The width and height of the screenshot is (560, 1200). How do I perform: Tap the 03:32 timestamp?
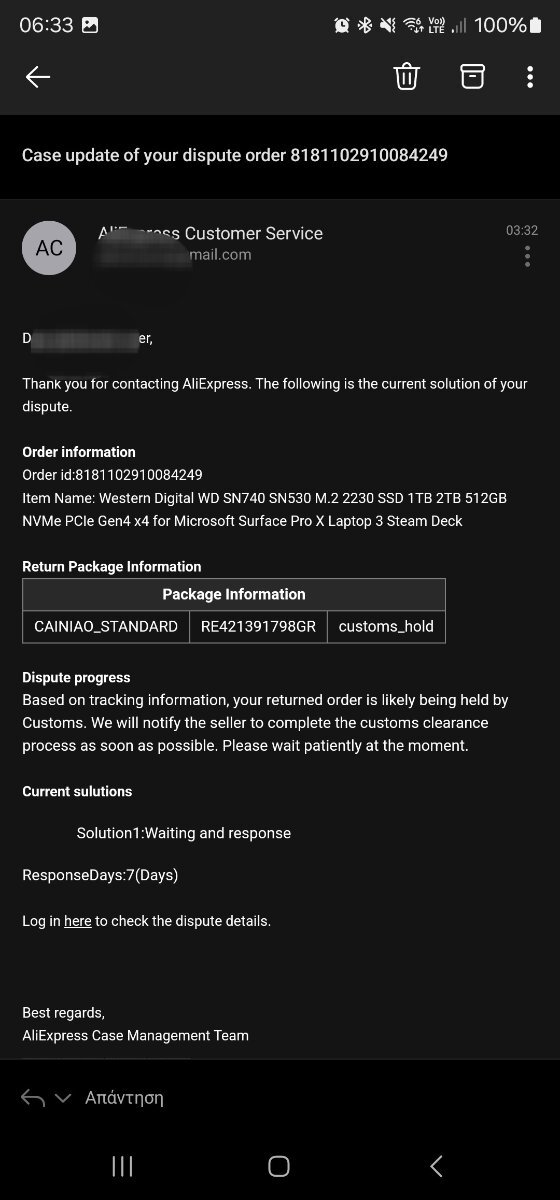(x=522, y=230)
